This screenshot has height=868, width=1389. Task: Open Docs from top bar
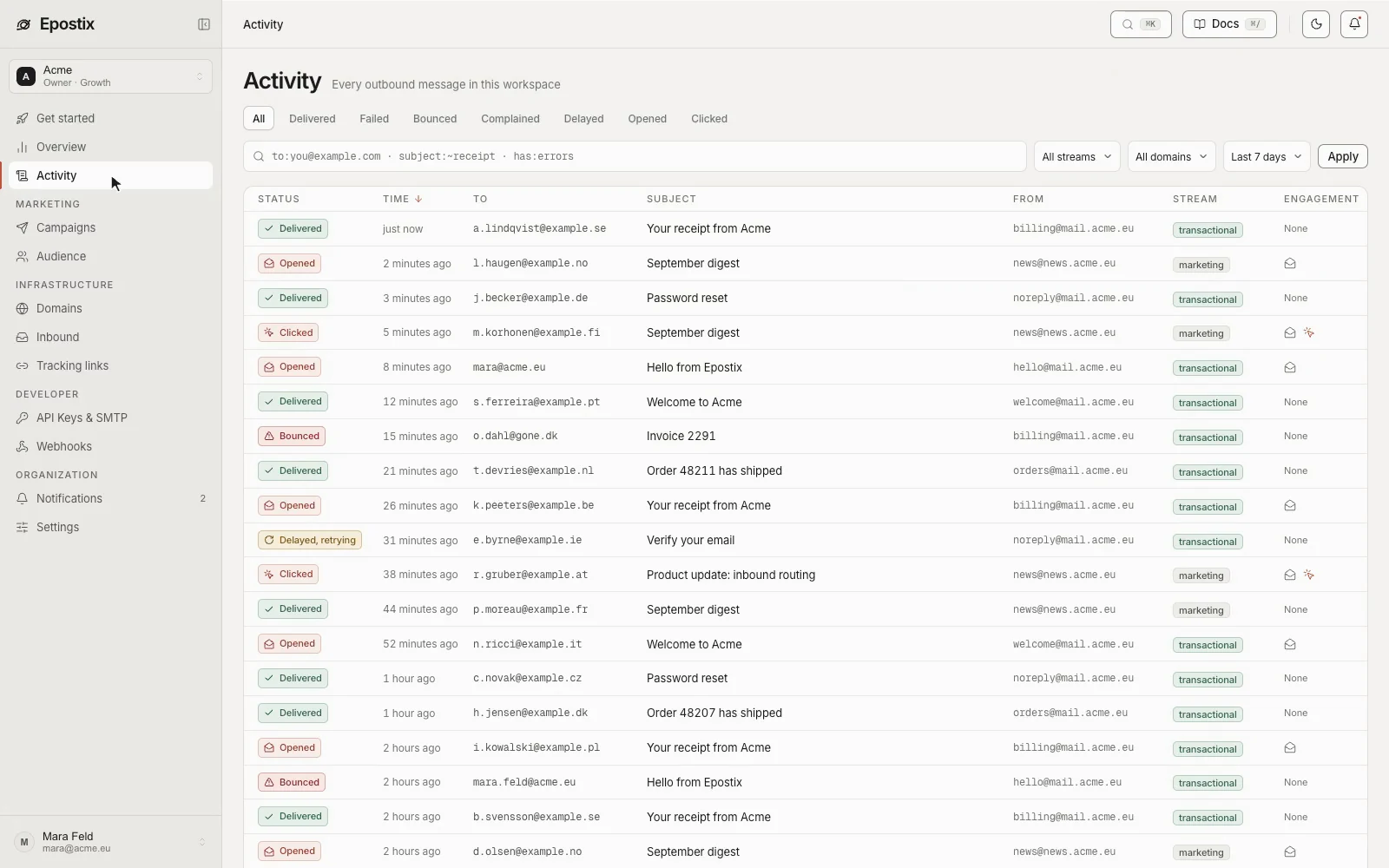[x=1229, y=24]
